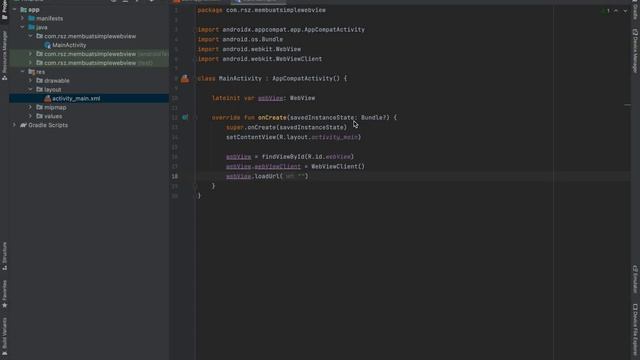
Task: Click the values folder icon
Action: click(x=40, y=116)
